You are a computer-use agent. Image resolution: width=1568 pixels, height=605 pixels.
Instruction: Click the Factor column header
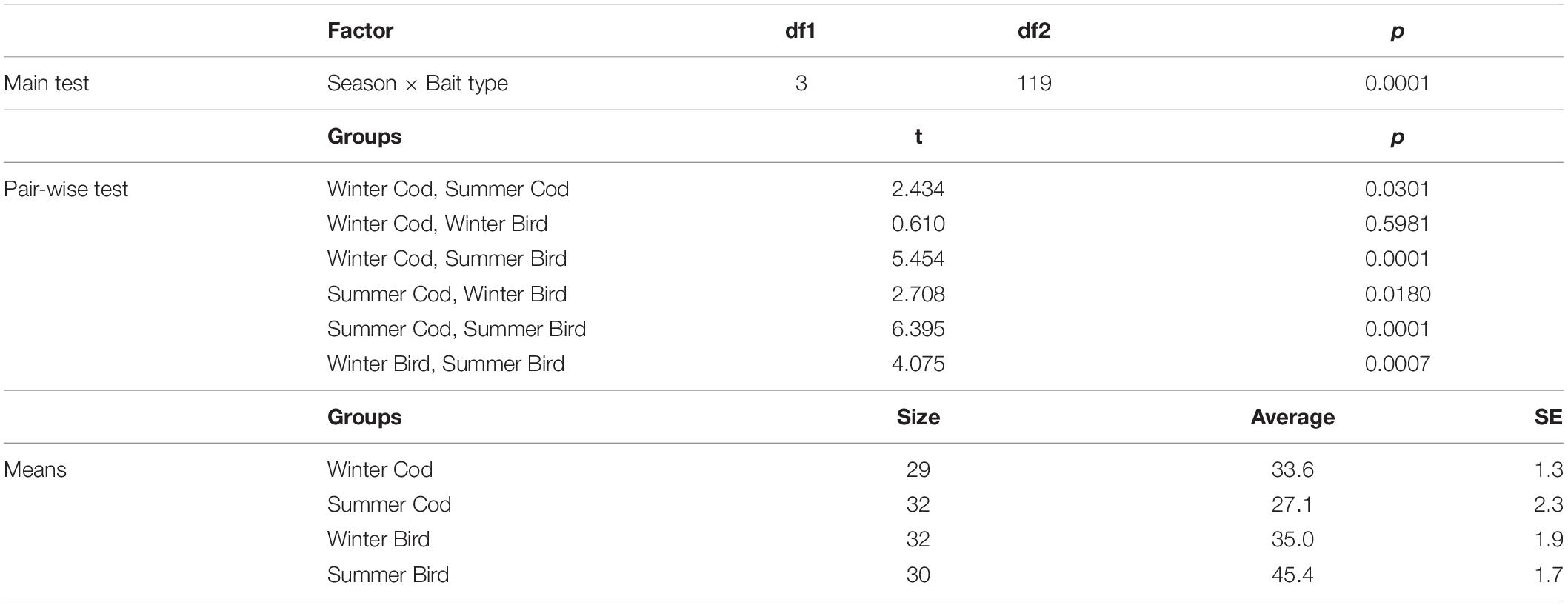(360, 30)
